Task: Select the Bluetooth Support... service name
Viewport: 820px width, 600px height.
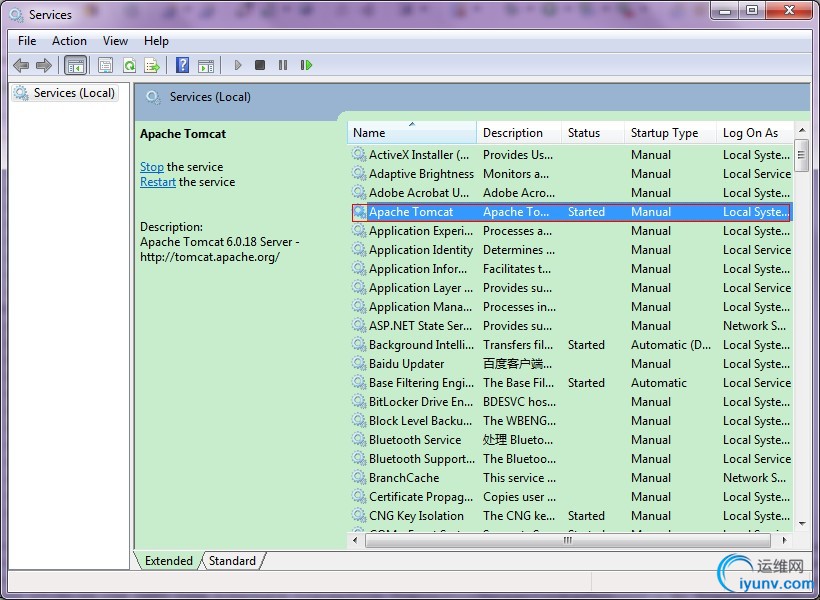Action: [x=422, y=458]
